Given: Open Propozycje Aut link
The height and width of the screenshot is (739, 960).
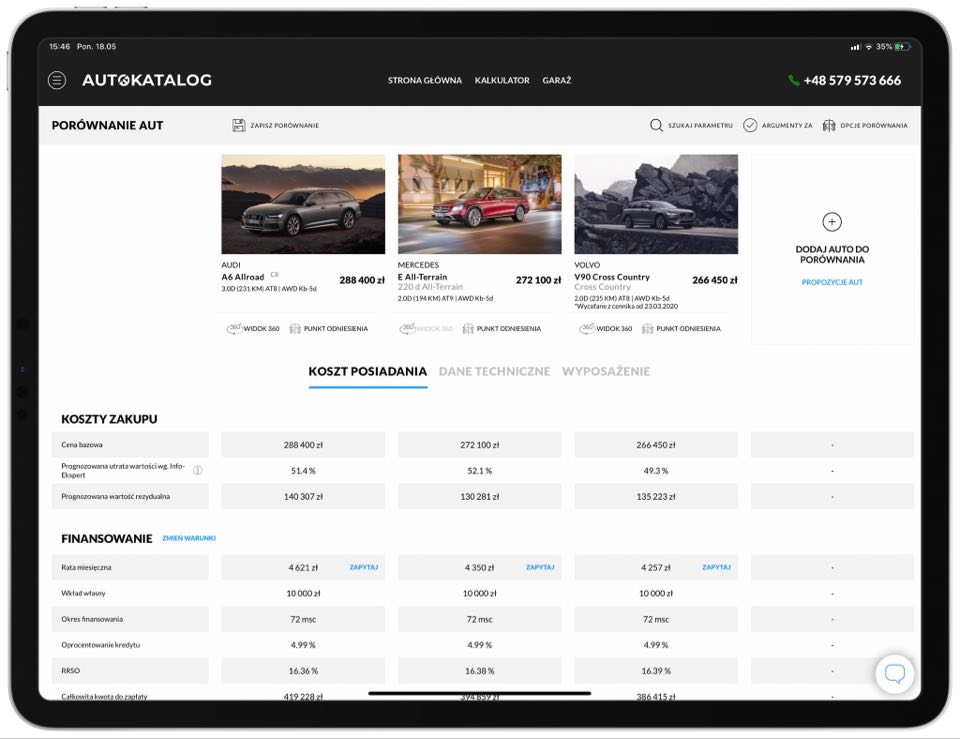Looking at the screenshot, I should point(832,282).
